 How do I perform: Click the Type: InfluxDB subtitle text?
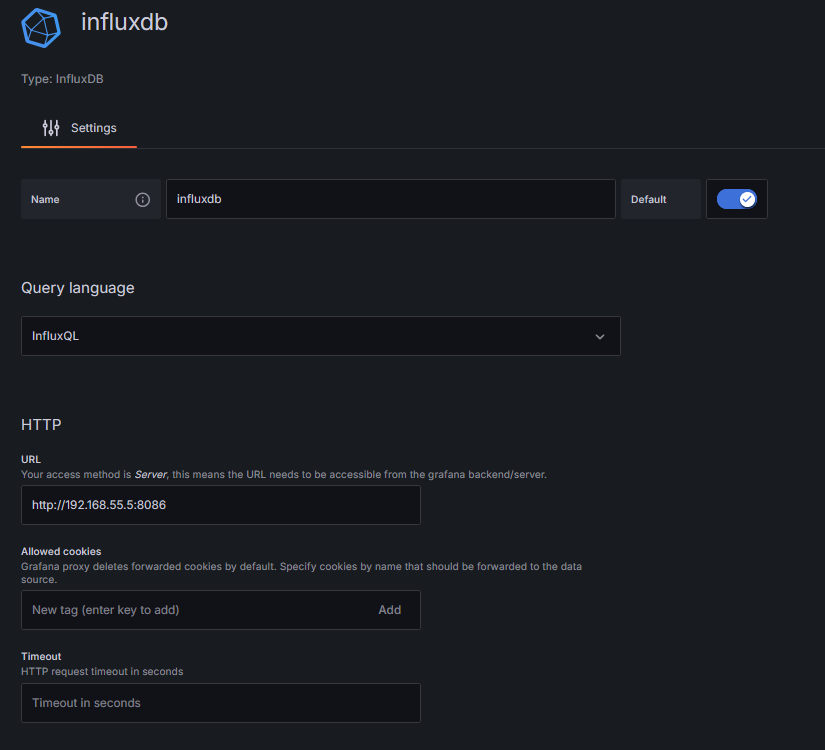(x=62, y=79)
